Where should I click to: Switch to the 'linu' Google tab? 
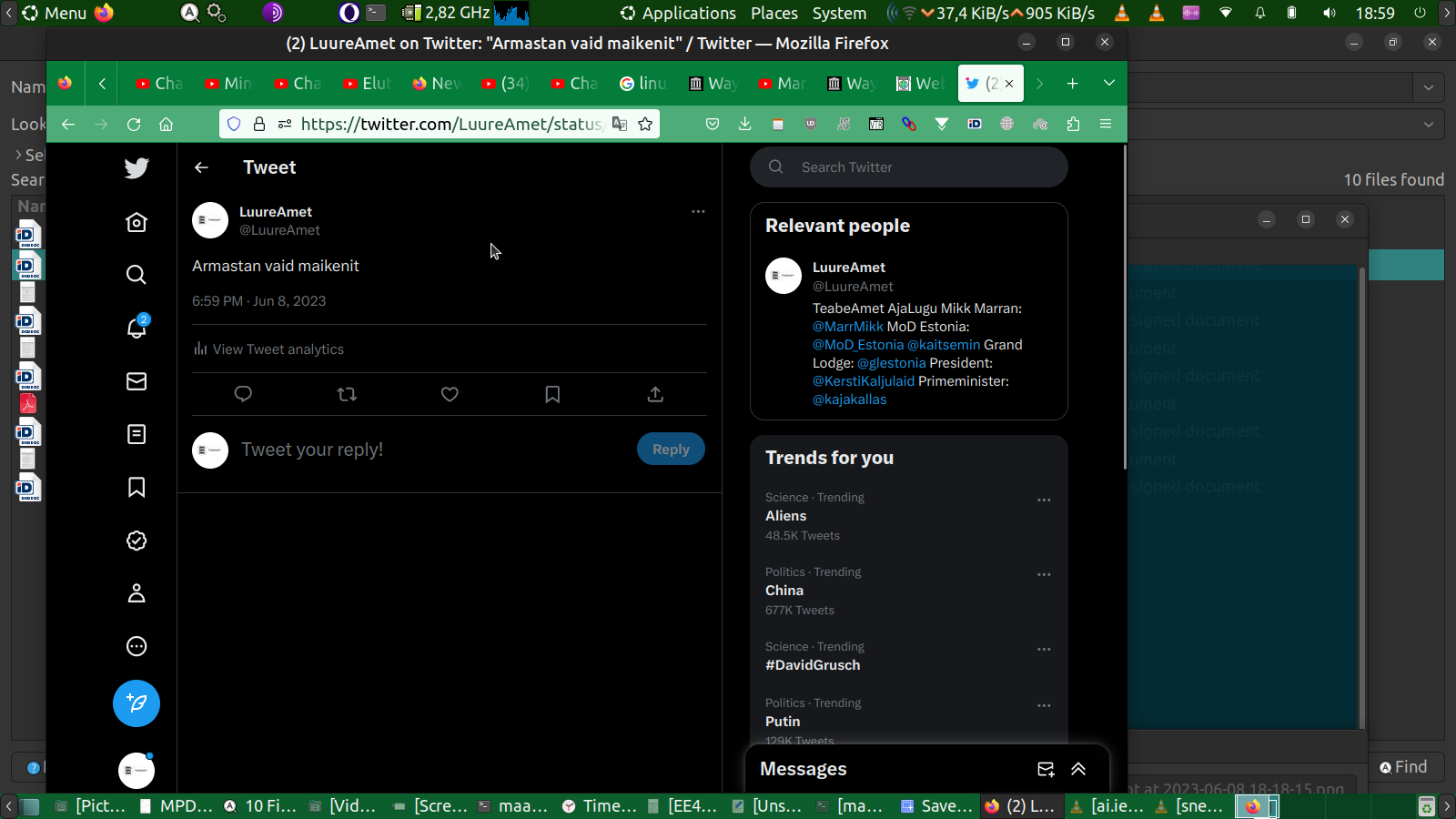pyautogui.click(x=642, y=83)
